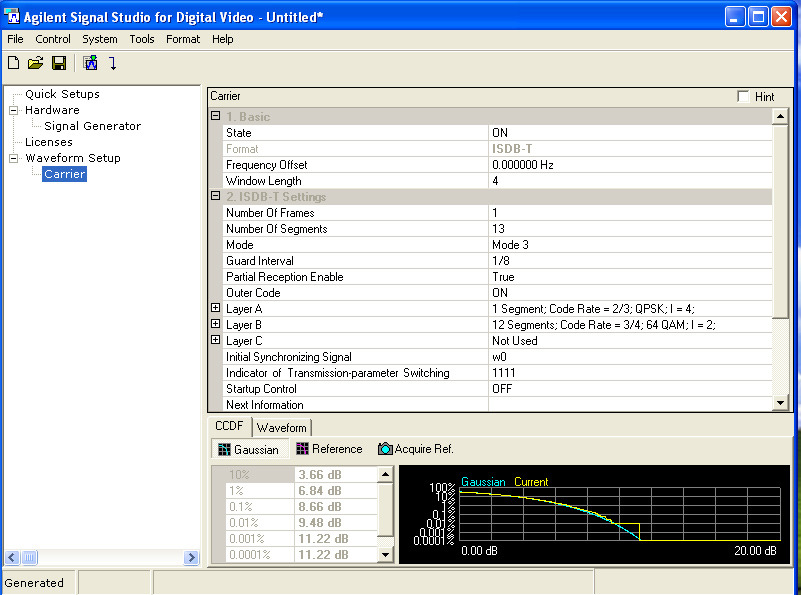Select Quick Setups in the tree
Screen dimensions: 801x595
click(62, 94)
